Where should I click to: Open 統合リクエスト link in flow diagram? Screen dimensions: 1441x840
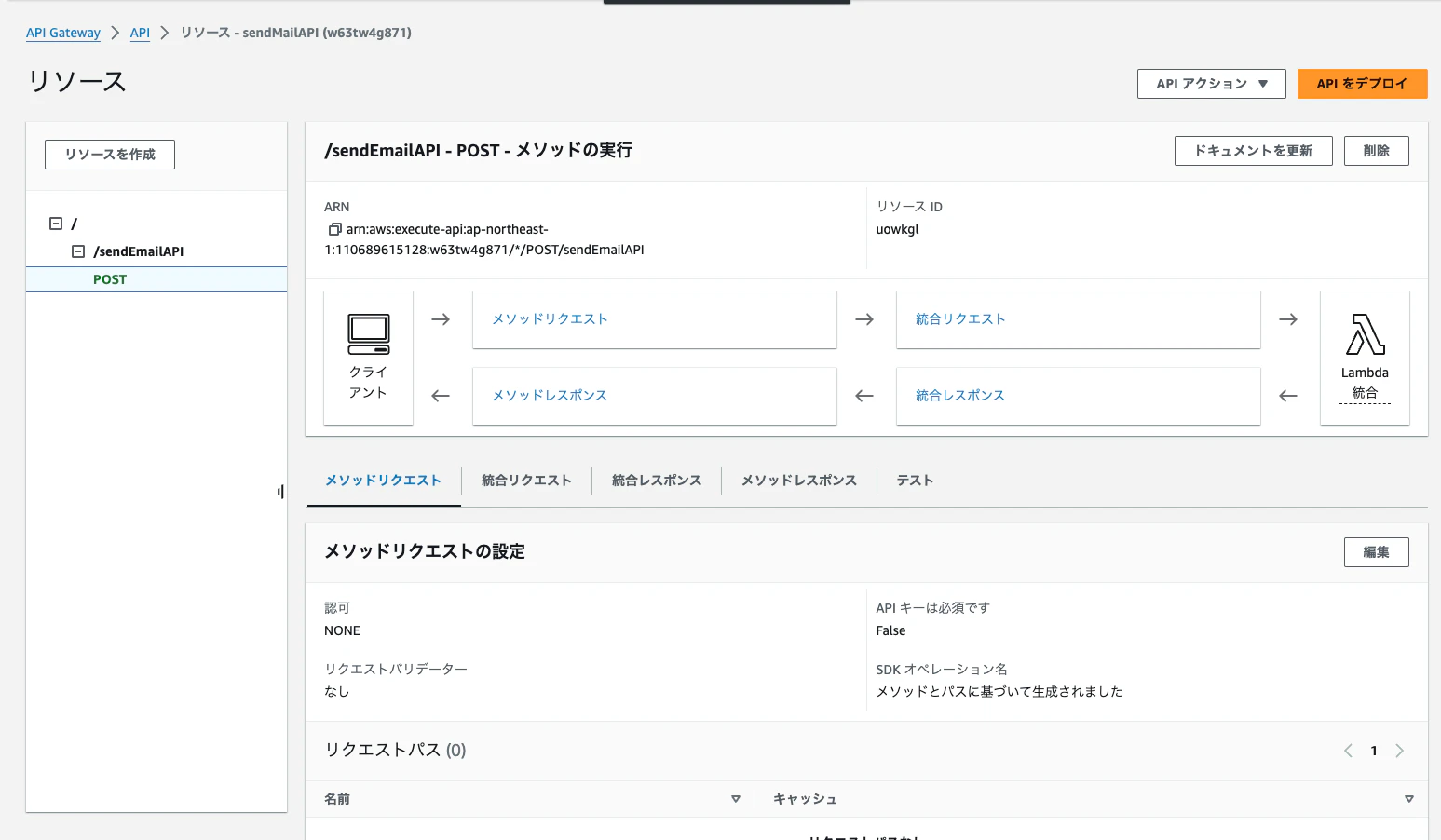[x=960, y=319]
